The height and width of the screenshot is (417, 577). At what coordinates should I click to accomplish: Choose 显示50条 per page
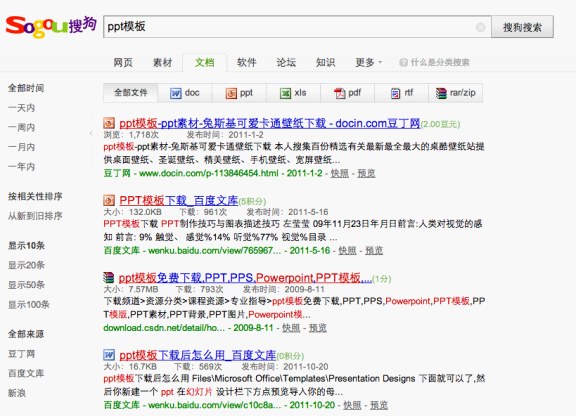pyautogui.click(x=26, y=285)
